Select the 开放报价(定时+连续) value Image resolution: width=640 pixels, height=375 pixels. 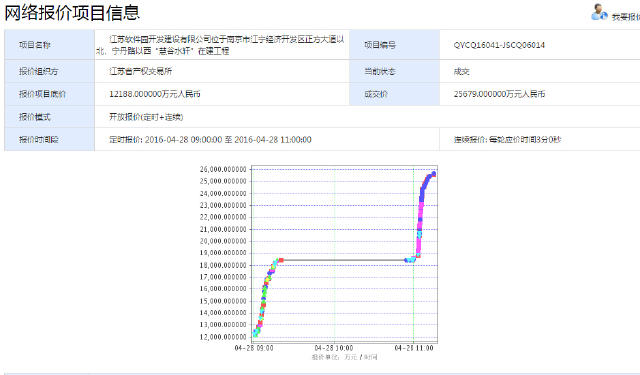pyautogui.click(x=146, y=117)
